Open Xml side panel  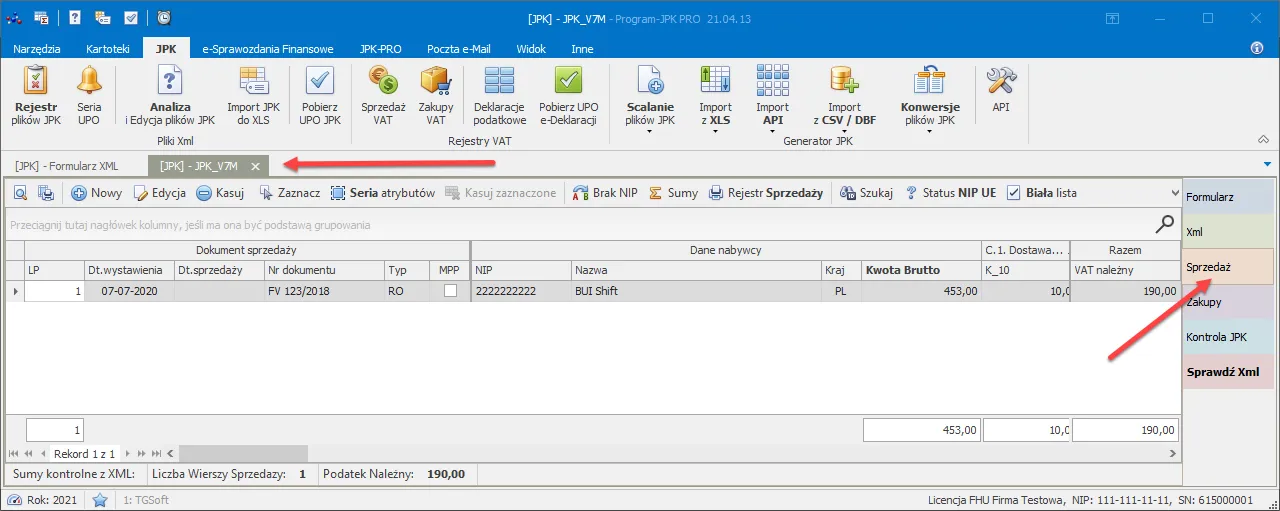click(1229, 232)
